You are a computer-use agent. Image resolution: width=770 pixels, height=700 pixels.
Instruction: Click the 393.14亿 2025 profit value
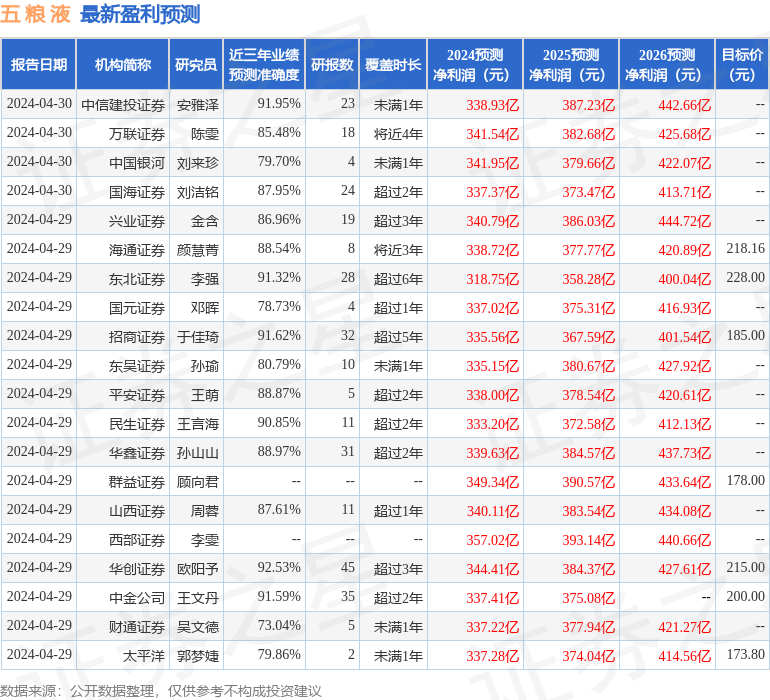coord(588,540)
